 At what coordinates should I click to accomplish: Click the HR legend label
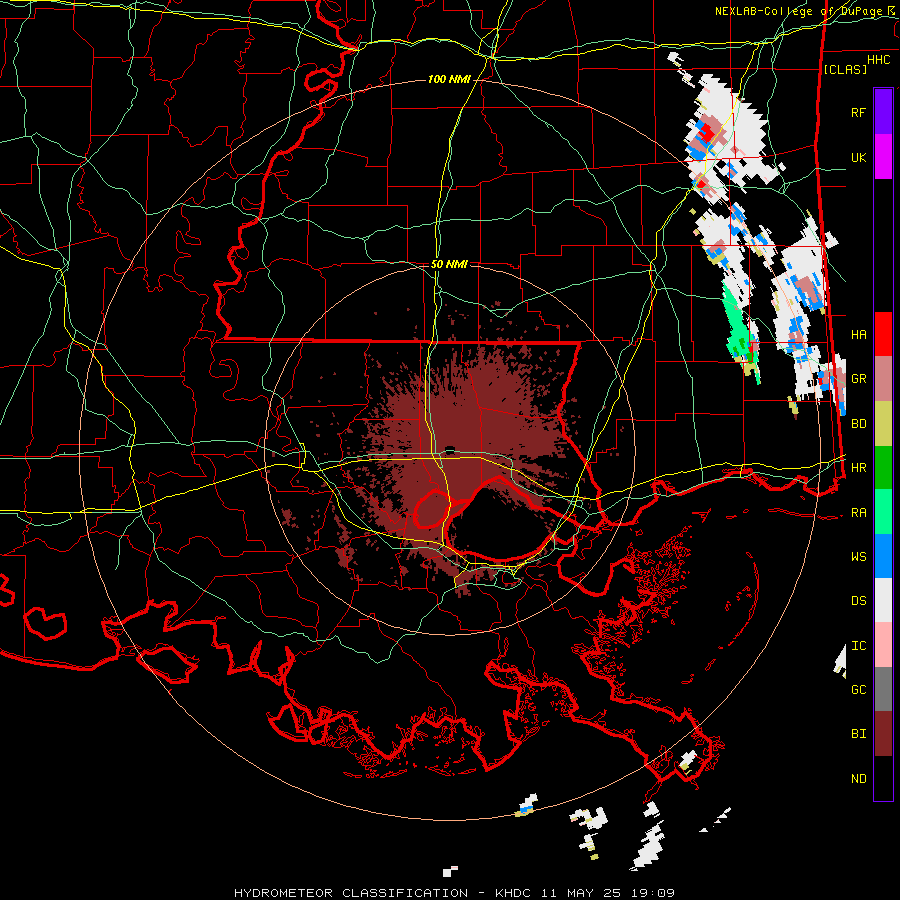point(858,468)
